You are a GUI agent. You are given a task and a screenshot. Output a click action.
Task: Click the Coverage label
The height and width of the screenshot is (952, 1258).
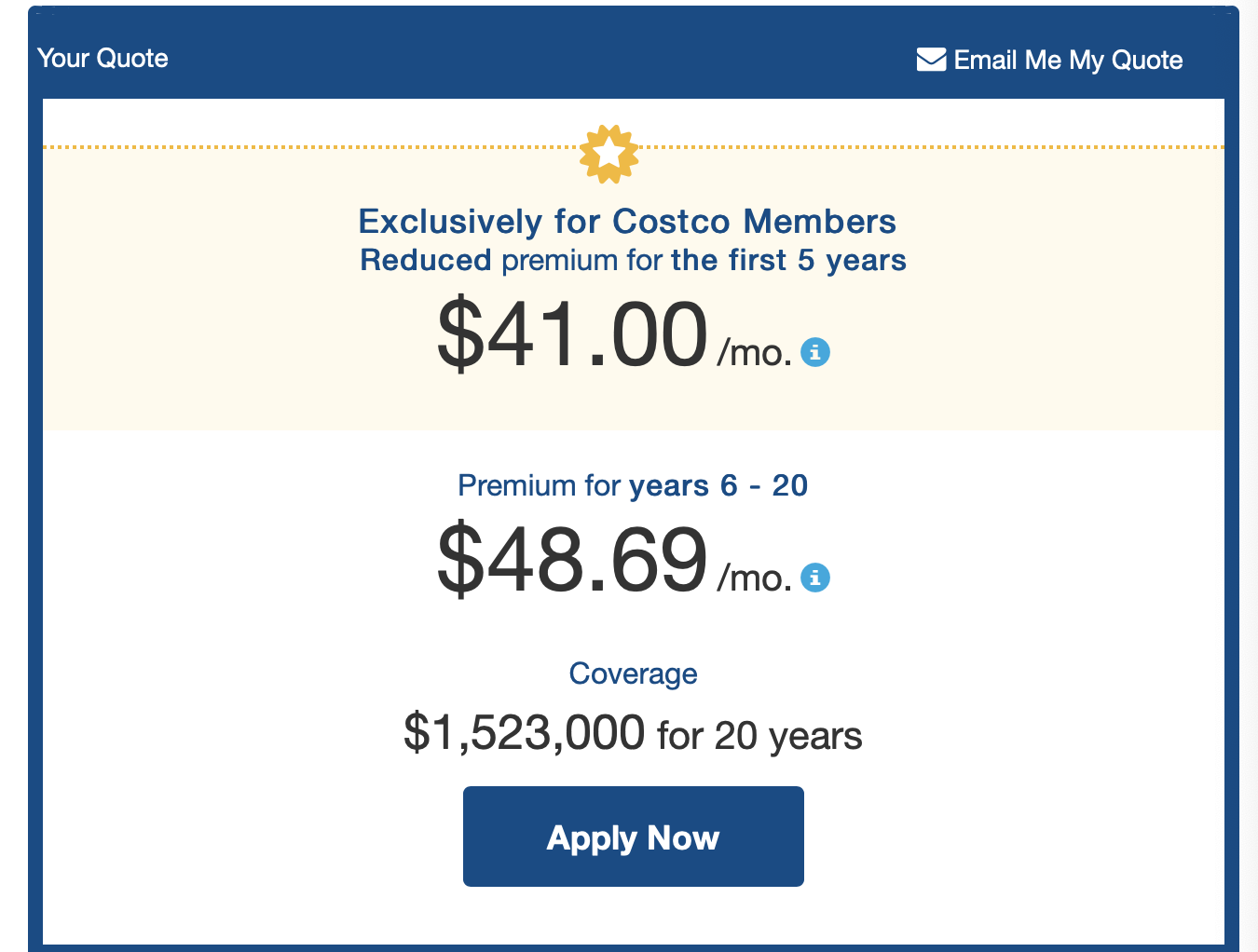coord(633,673)
